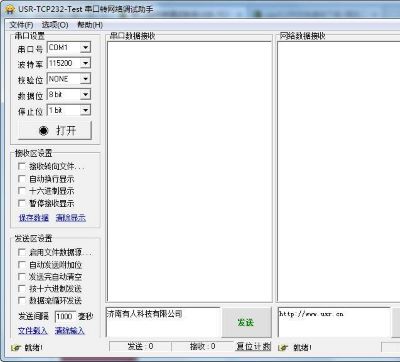Enable 启用文件数据源 checkbox
Screen dimensions: 400x362
22,252
